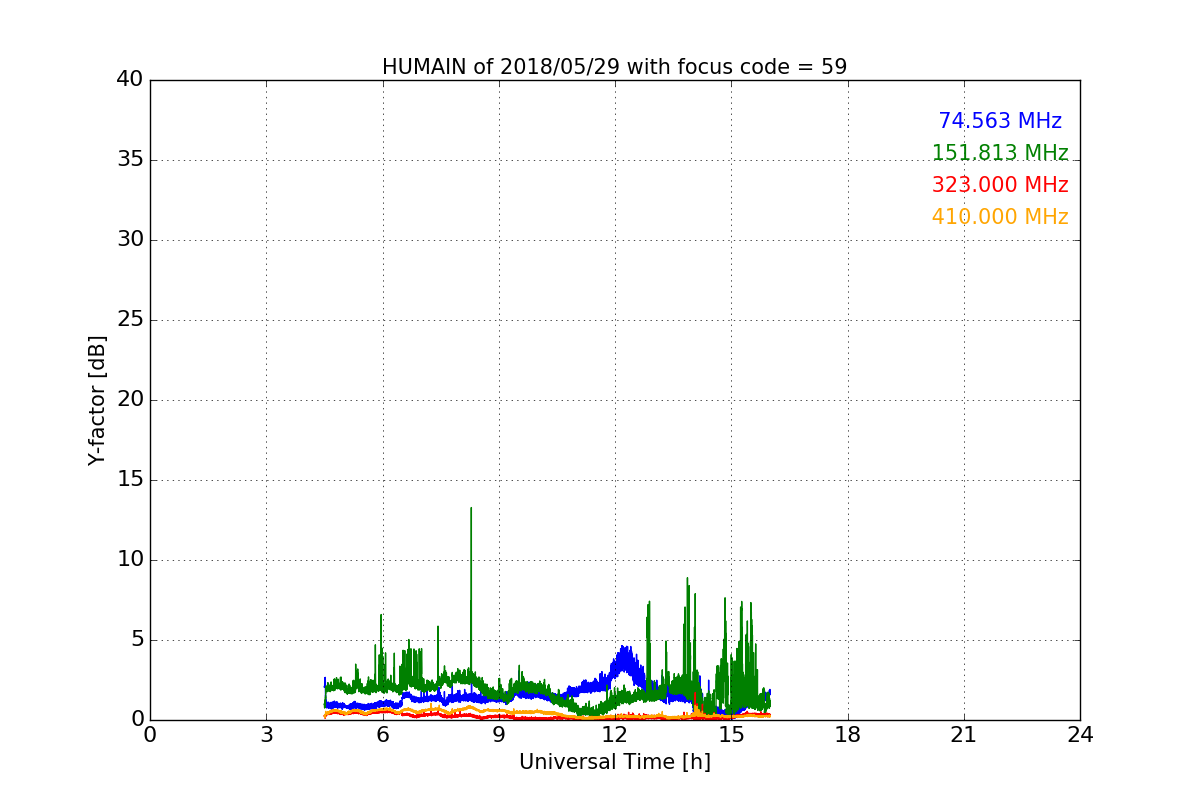Click x-axis tick label 24
The image size is (1200, 800).
coord(1080,735)
